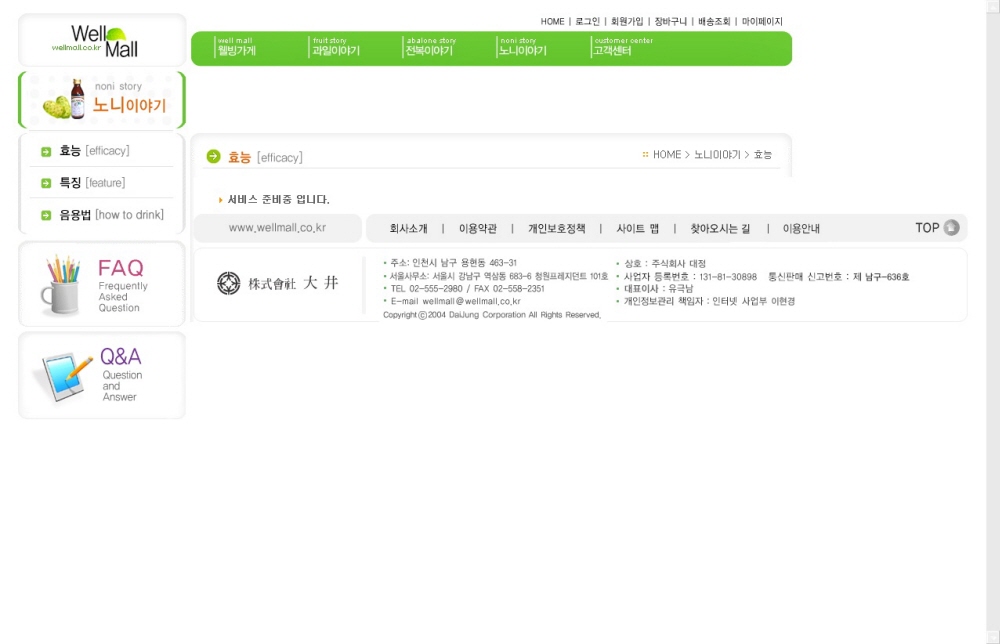Click the Well Mall logo
Image resolution: width=1000 pixels, height=644 pixels.
pos(101,40)
